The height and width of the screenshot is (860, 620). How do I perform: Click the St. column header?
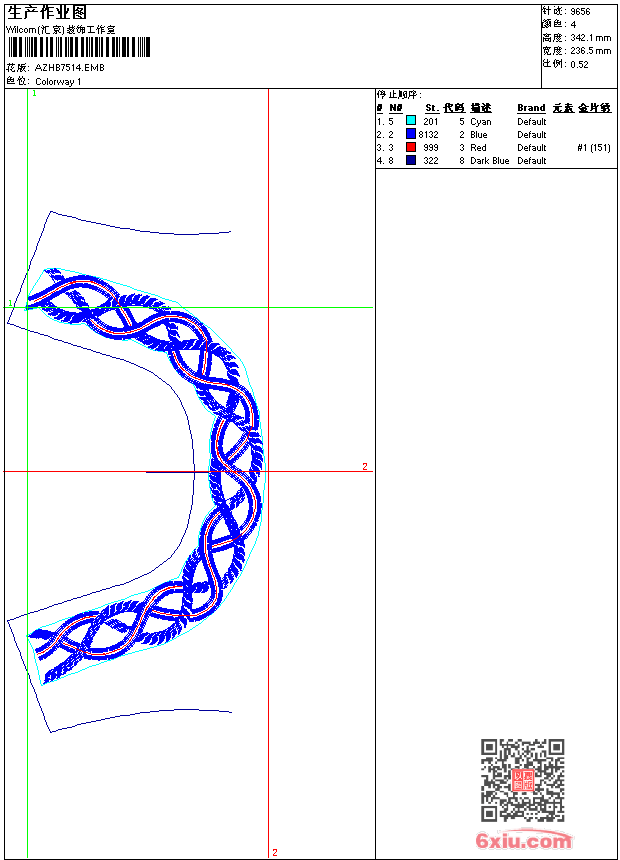(431, 108)
